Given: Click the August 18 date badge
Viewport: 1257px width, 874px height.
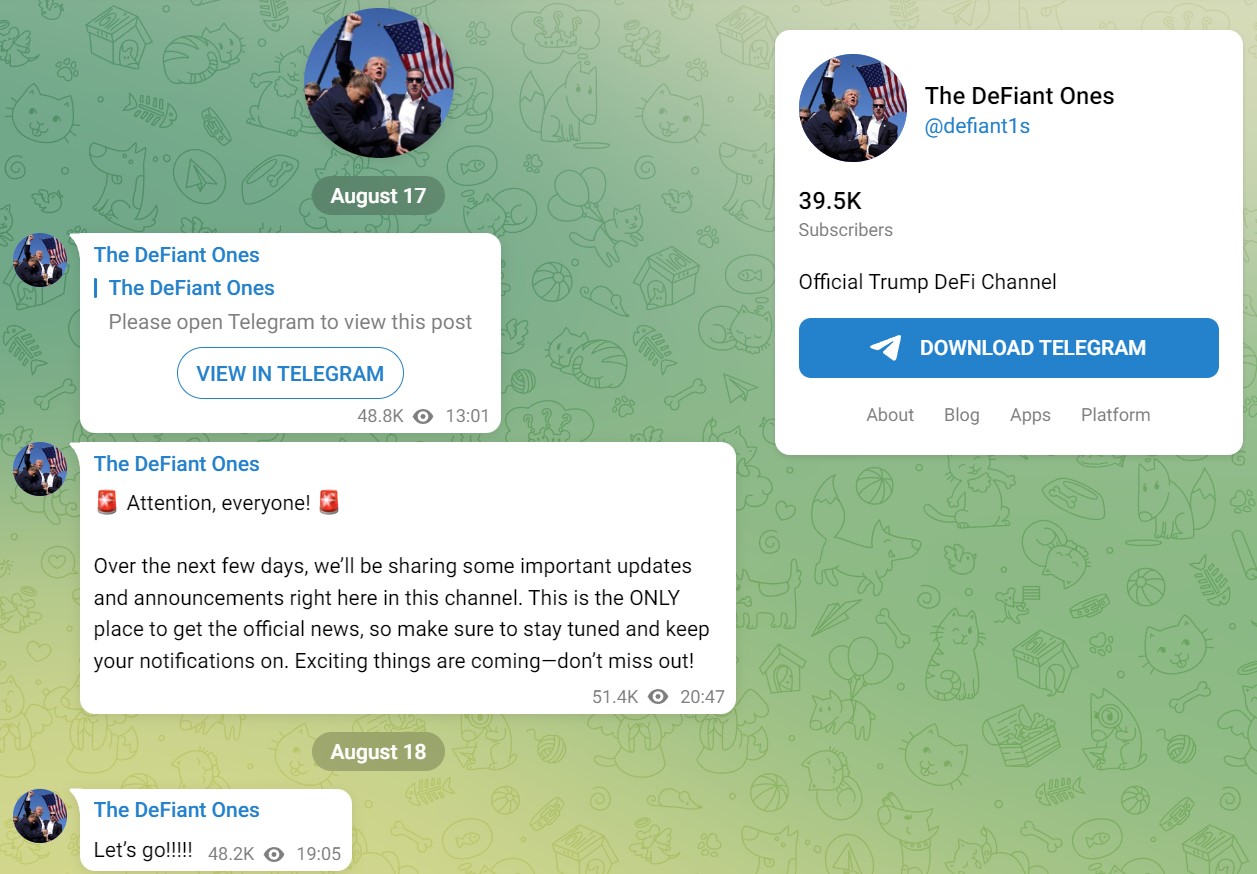Looking at the screenshot, I should click(x=378, y=752).
